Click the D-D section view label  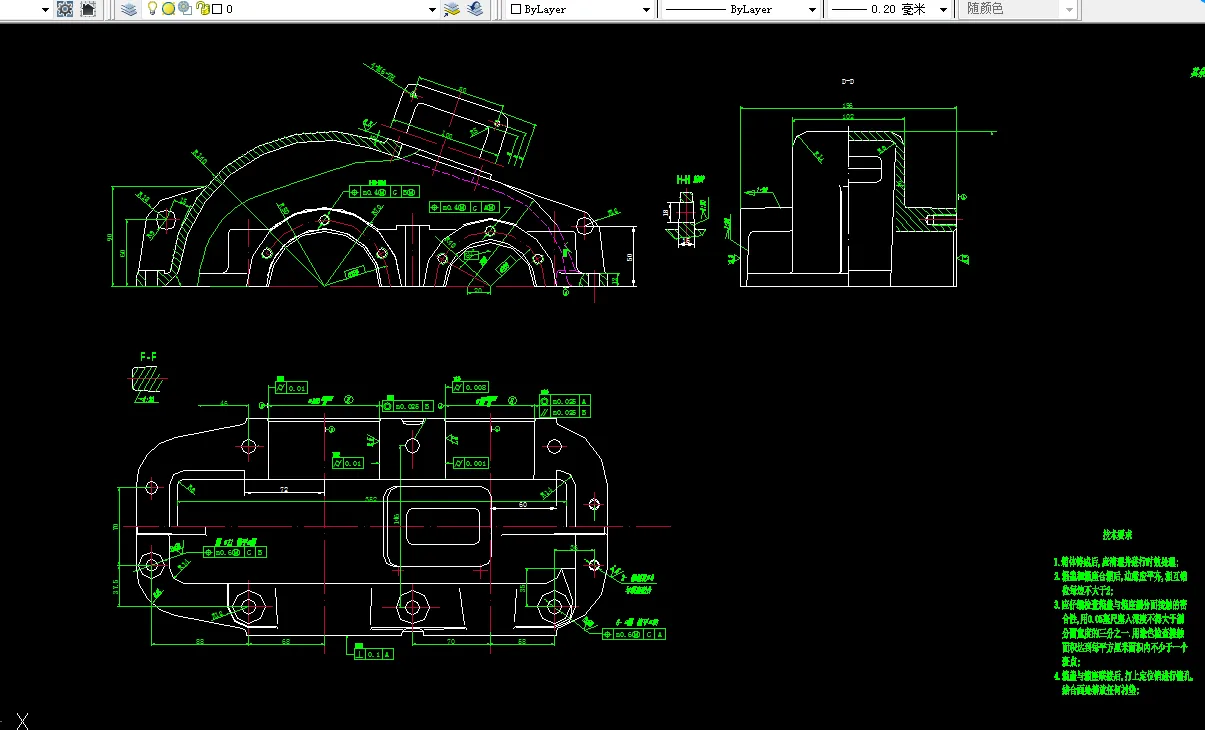tap(847, 80)
